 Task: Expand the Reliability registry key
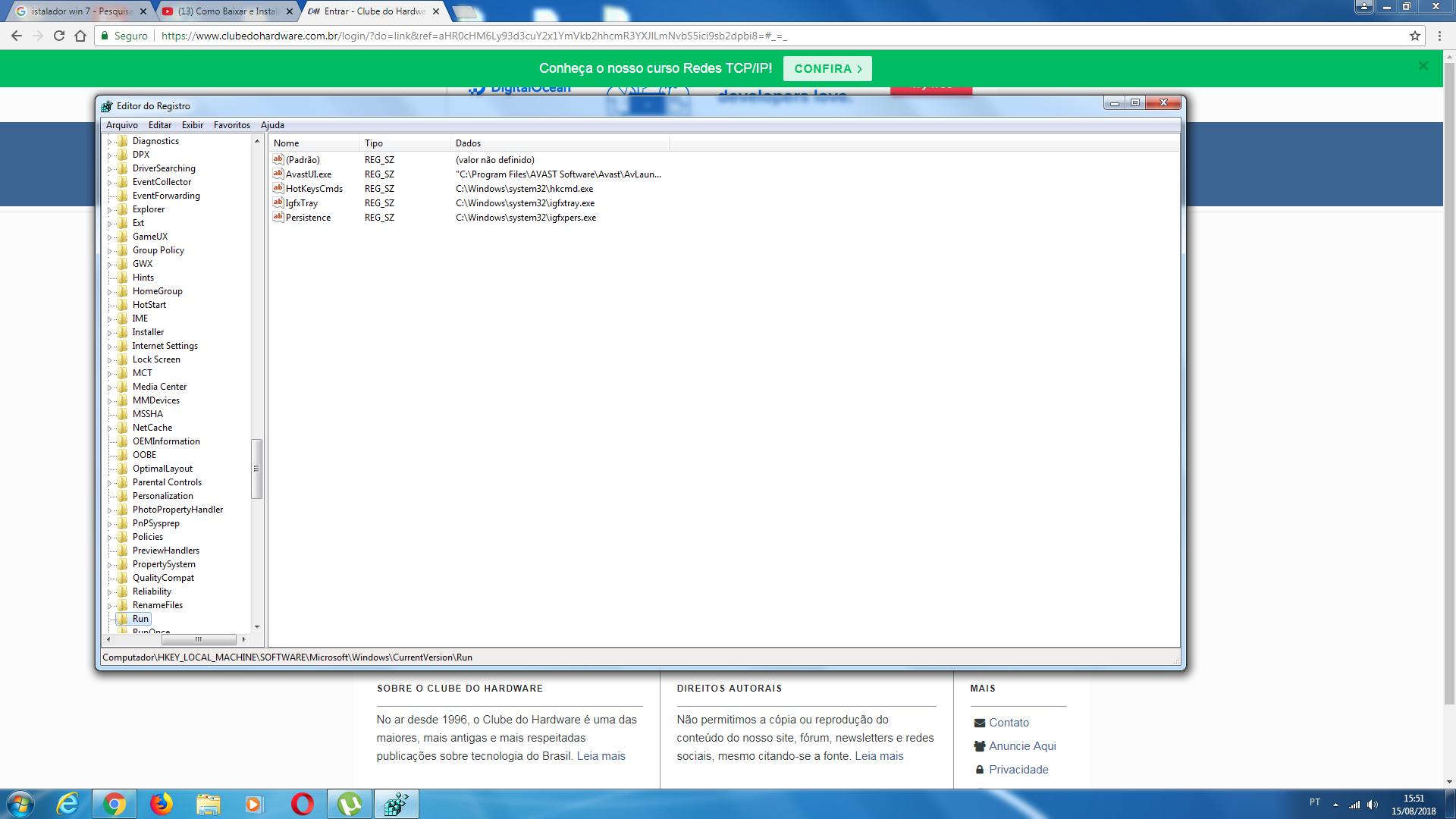point(109,591)
